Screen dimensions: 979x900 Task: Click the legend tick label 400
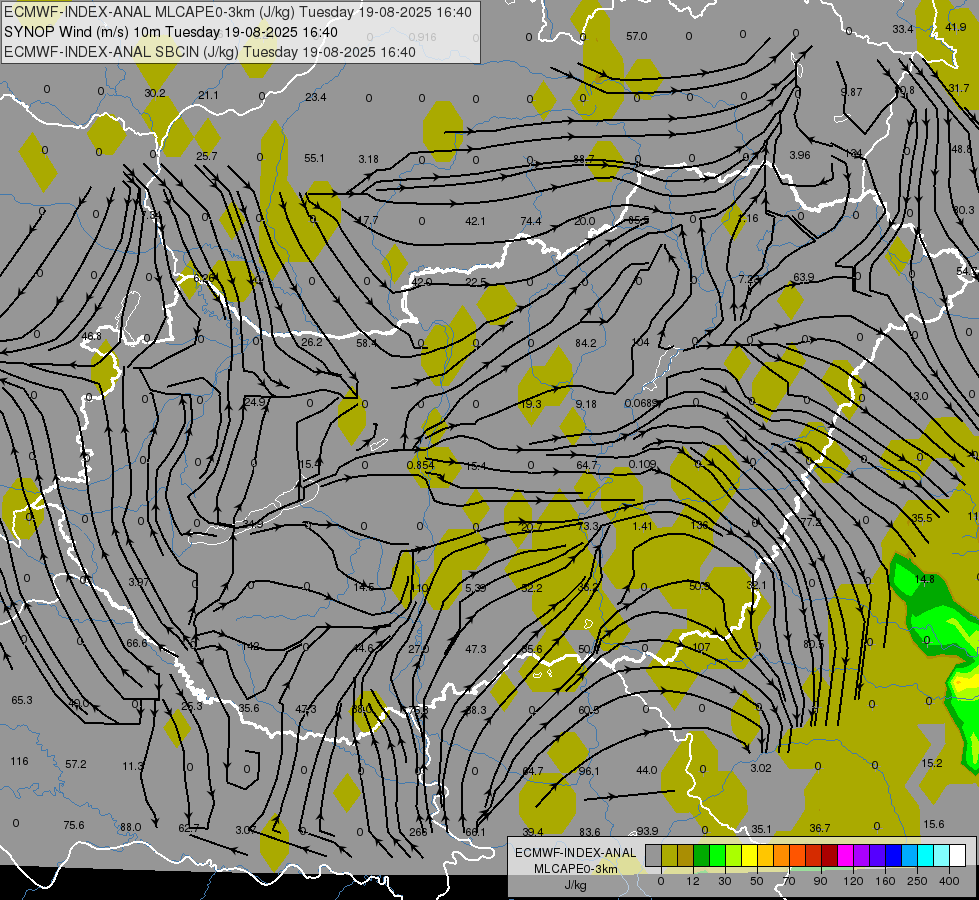949,881
